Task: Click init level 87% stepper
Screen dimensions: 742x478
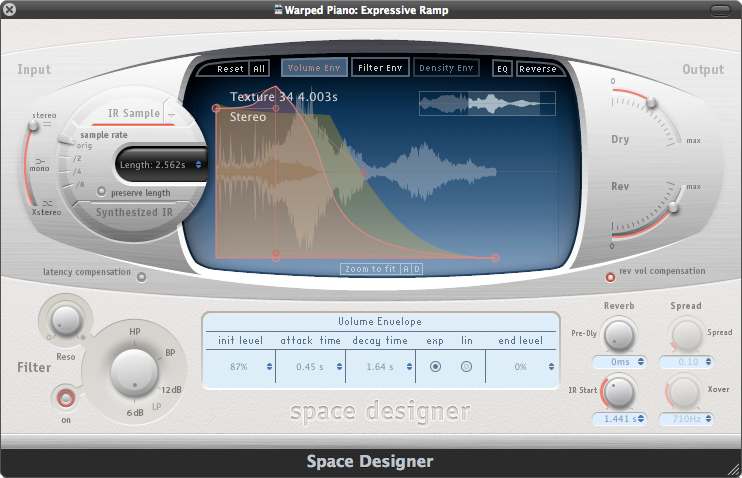Action: click(269, 366)
